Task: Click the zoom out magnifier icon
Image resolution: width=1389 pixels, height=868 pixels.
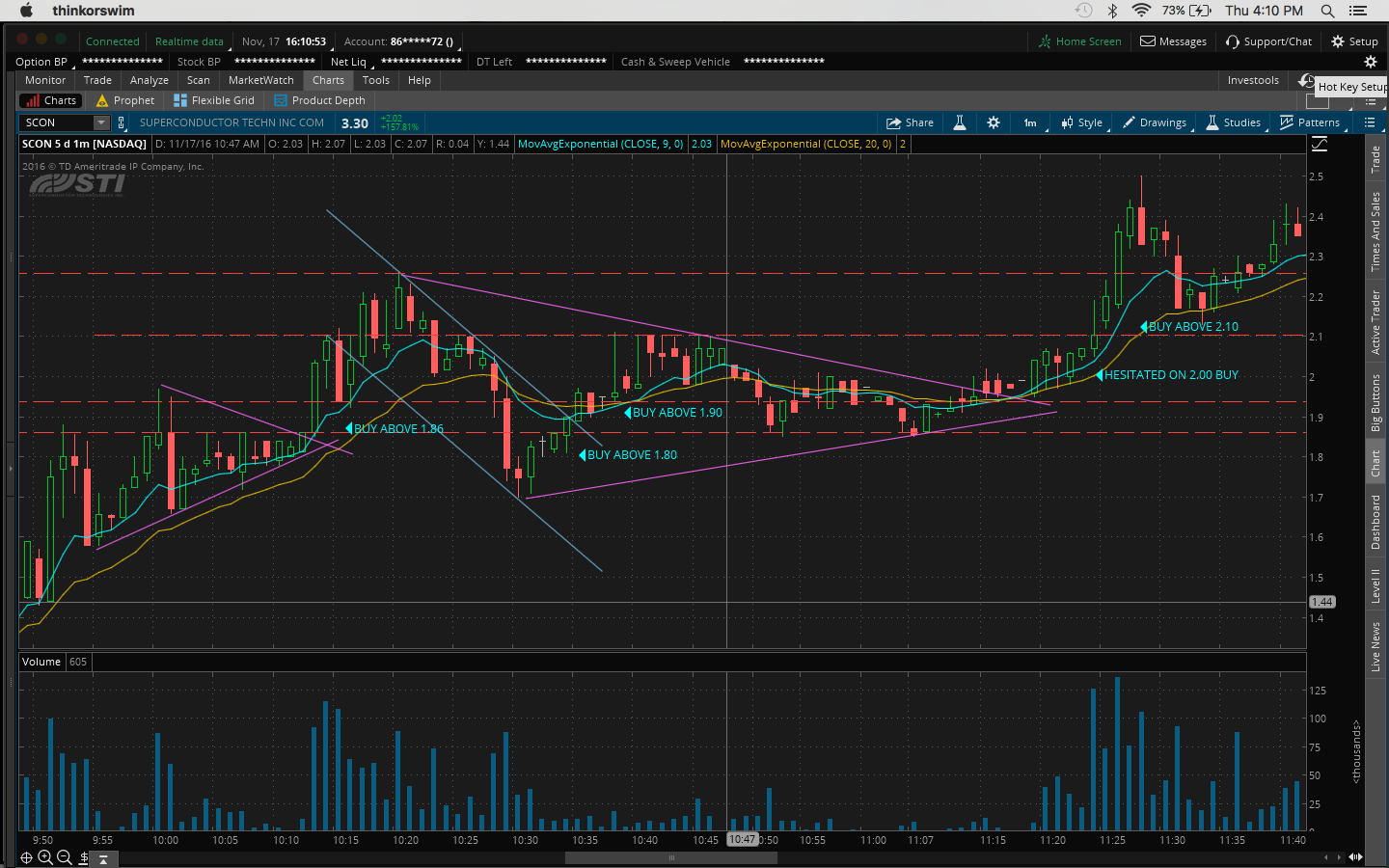Action: (x=65, y=857)
